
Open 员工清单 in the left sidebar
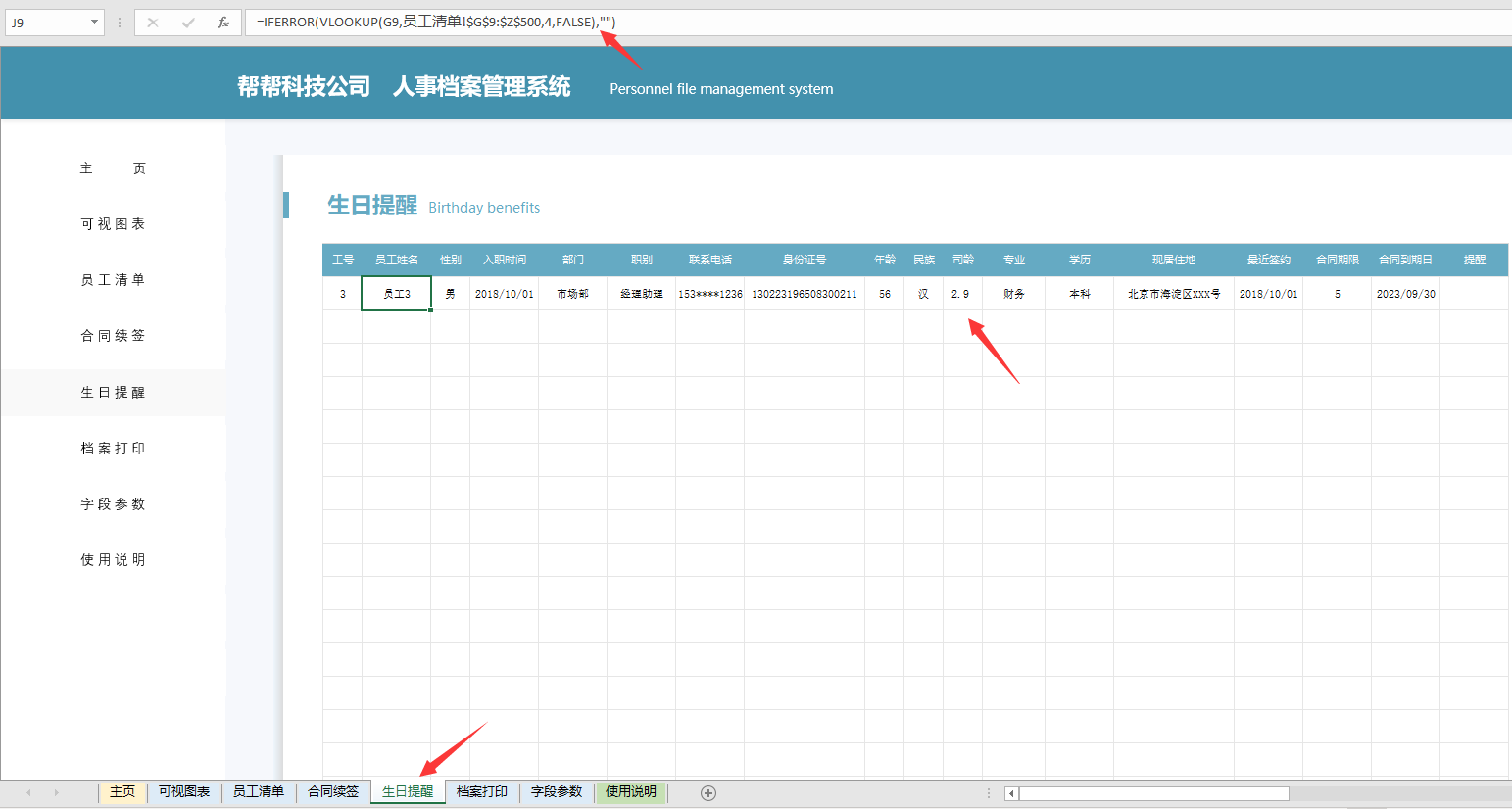coord(113,280)
